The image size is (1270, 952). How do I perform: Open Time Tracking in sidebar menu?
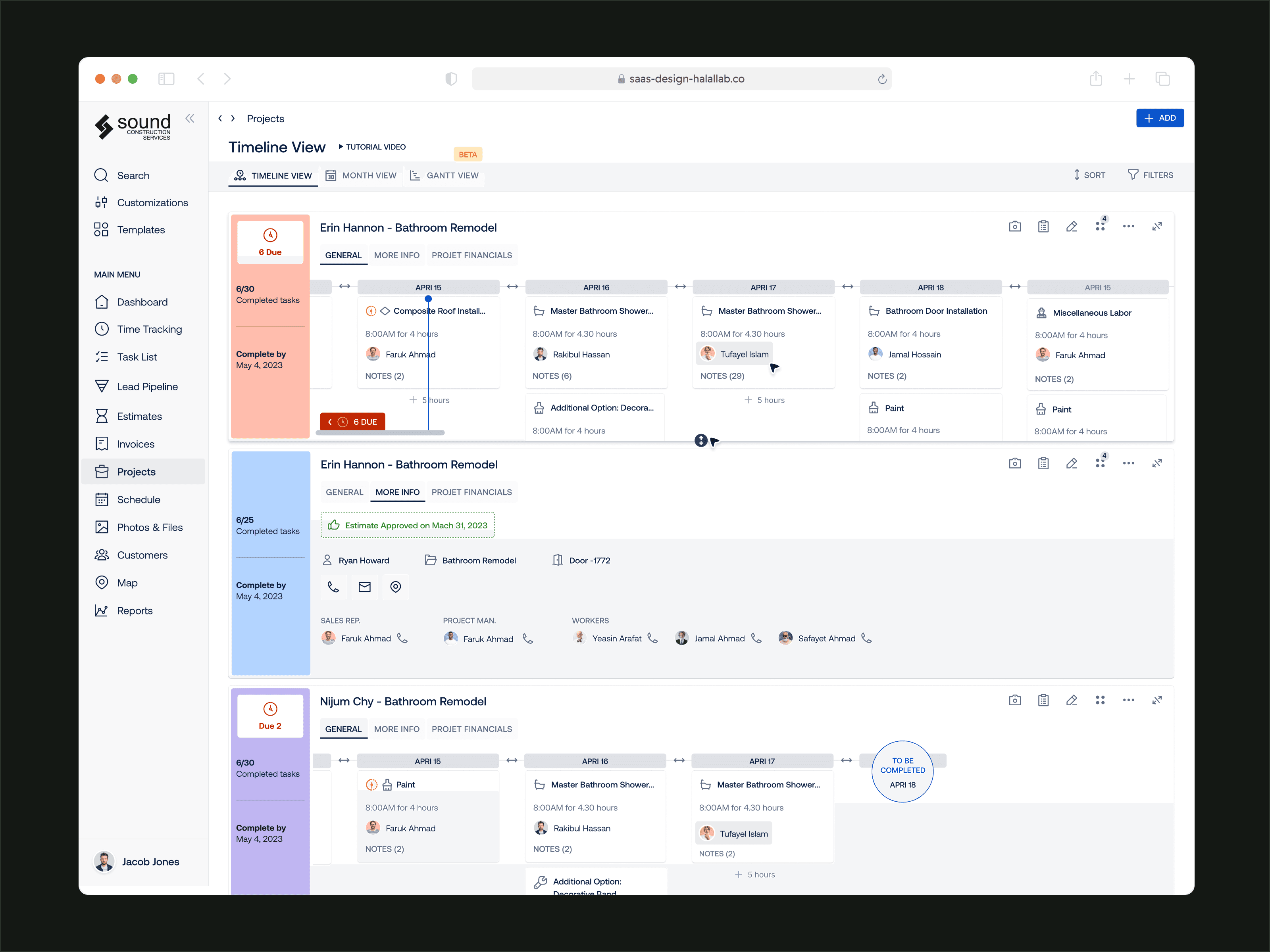[149, 329]
